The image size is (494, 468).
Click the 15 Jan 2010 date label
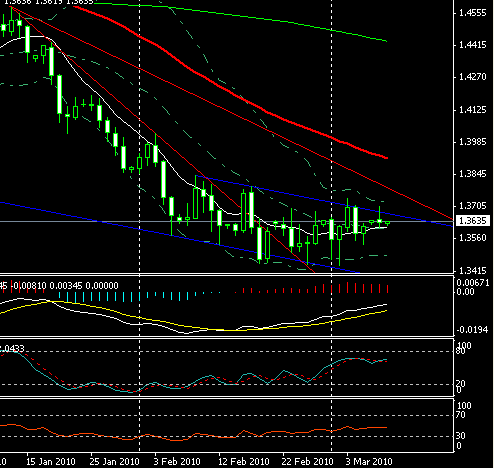point(51,462)
